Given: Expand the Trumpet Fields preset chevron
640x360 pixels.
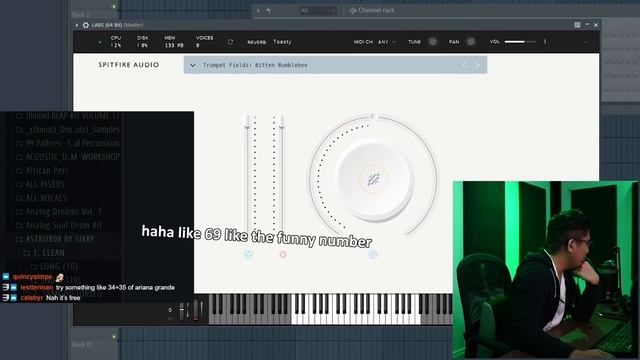Looking at the screenshot, I should pyautogui.click(x=193, y=65).
